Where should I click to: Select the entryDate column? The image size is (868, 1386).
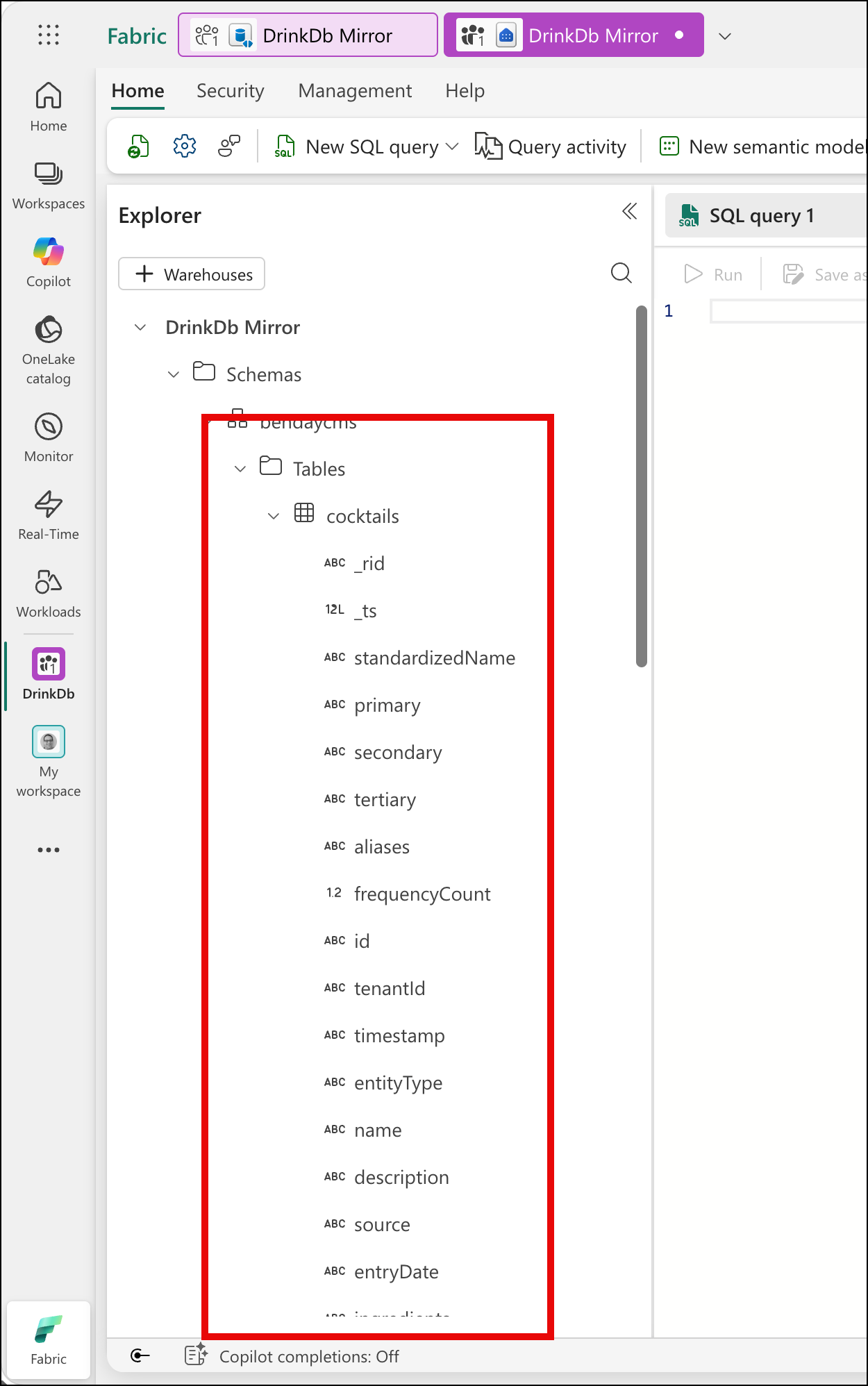tap(397, 1271)
